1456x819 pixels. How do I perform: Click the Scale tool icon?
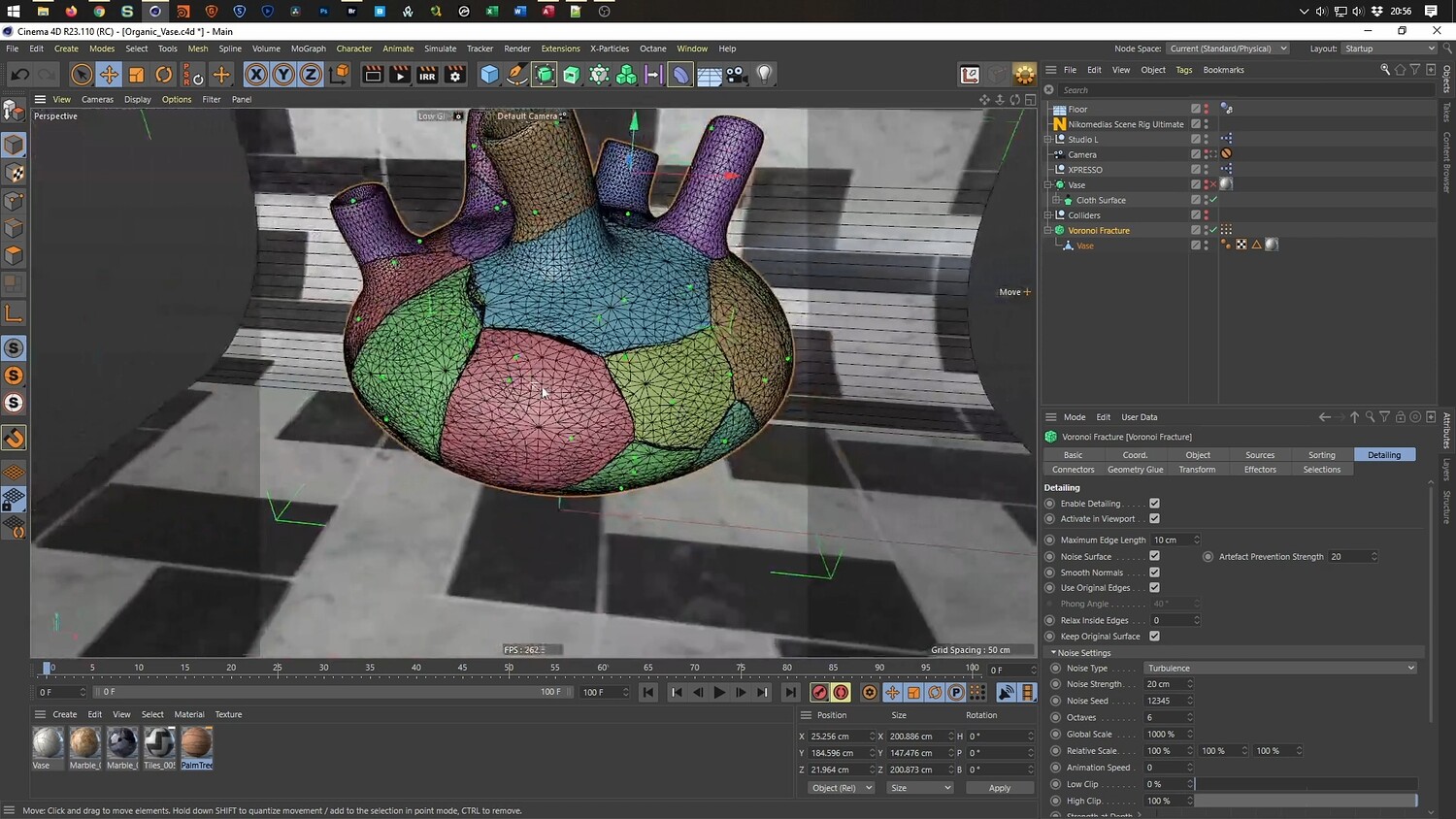pos(137,75)
